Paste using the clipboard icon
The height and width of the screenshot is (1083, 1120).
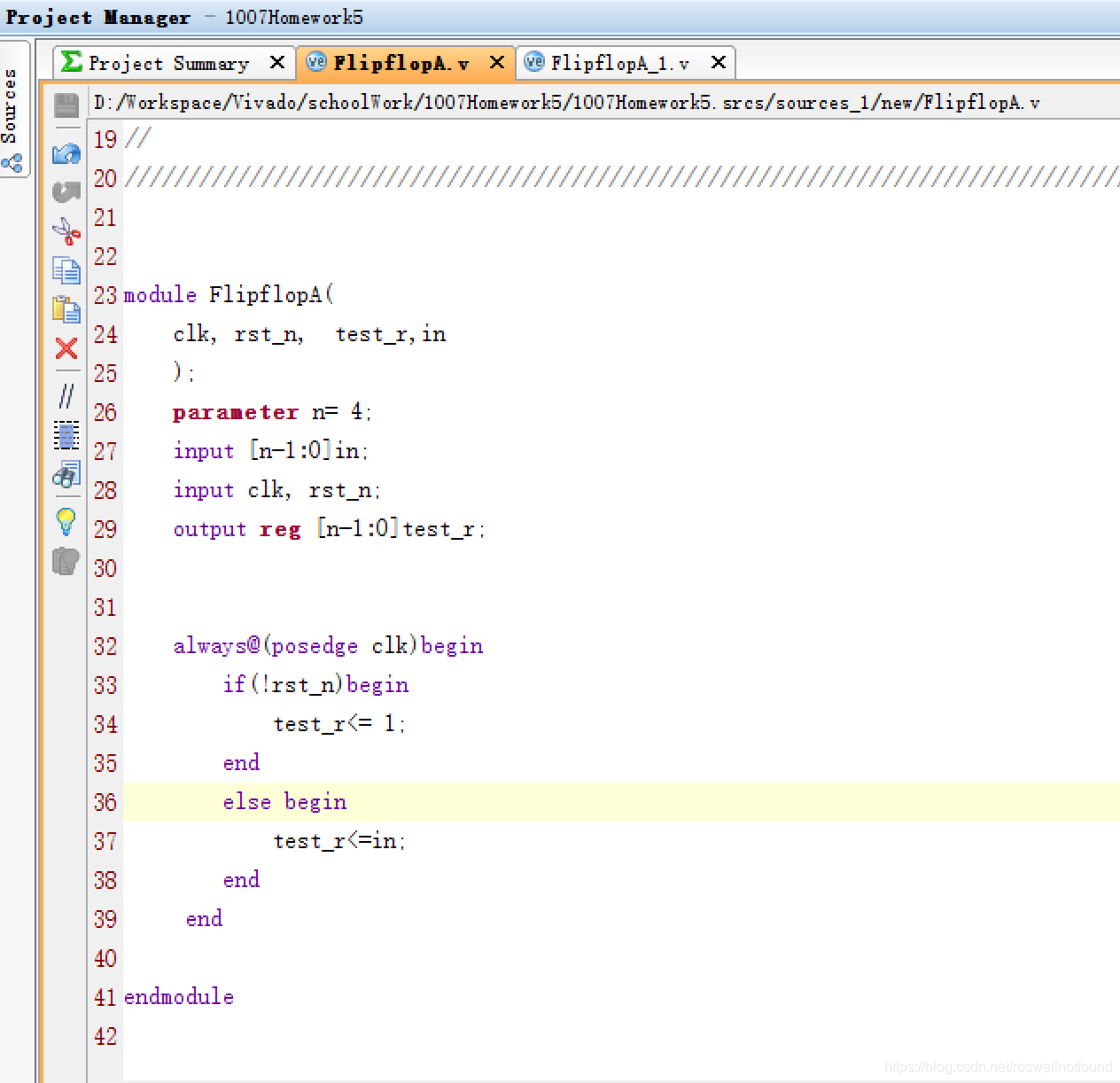click(66, 308)
